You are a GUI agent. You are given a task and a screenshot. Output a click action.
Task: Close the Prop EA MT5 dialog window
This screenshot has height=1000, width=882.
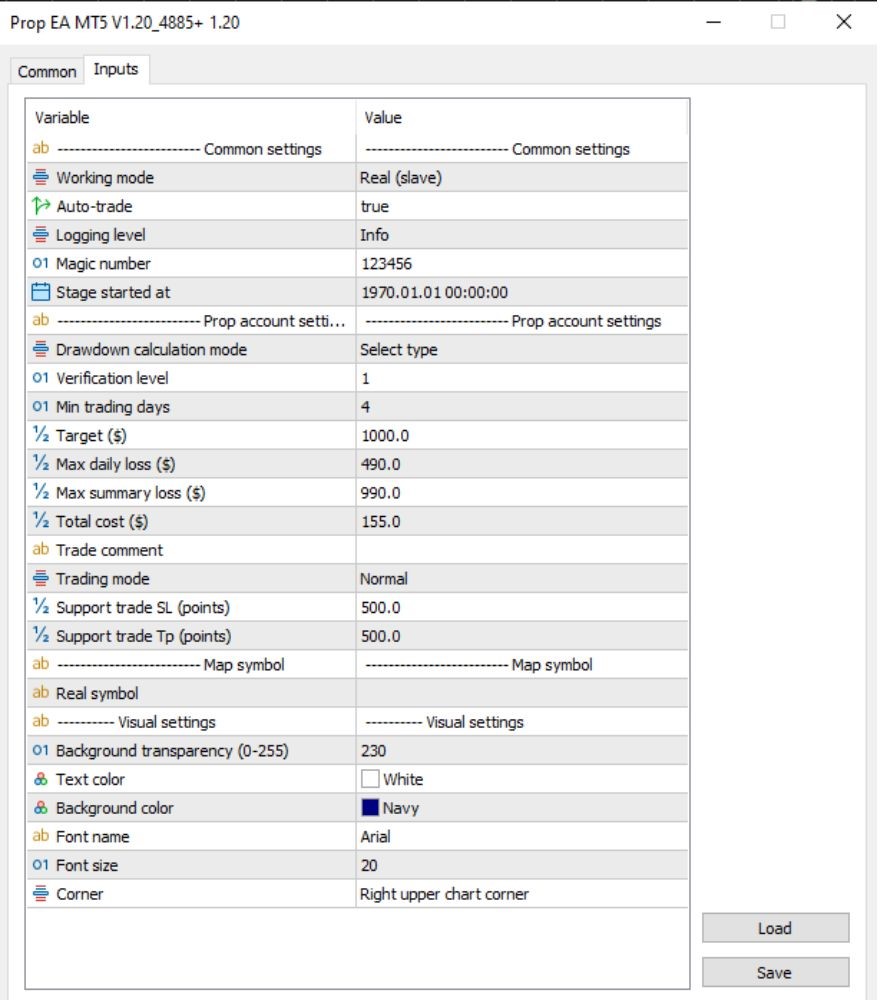click(x=844, y=22)
